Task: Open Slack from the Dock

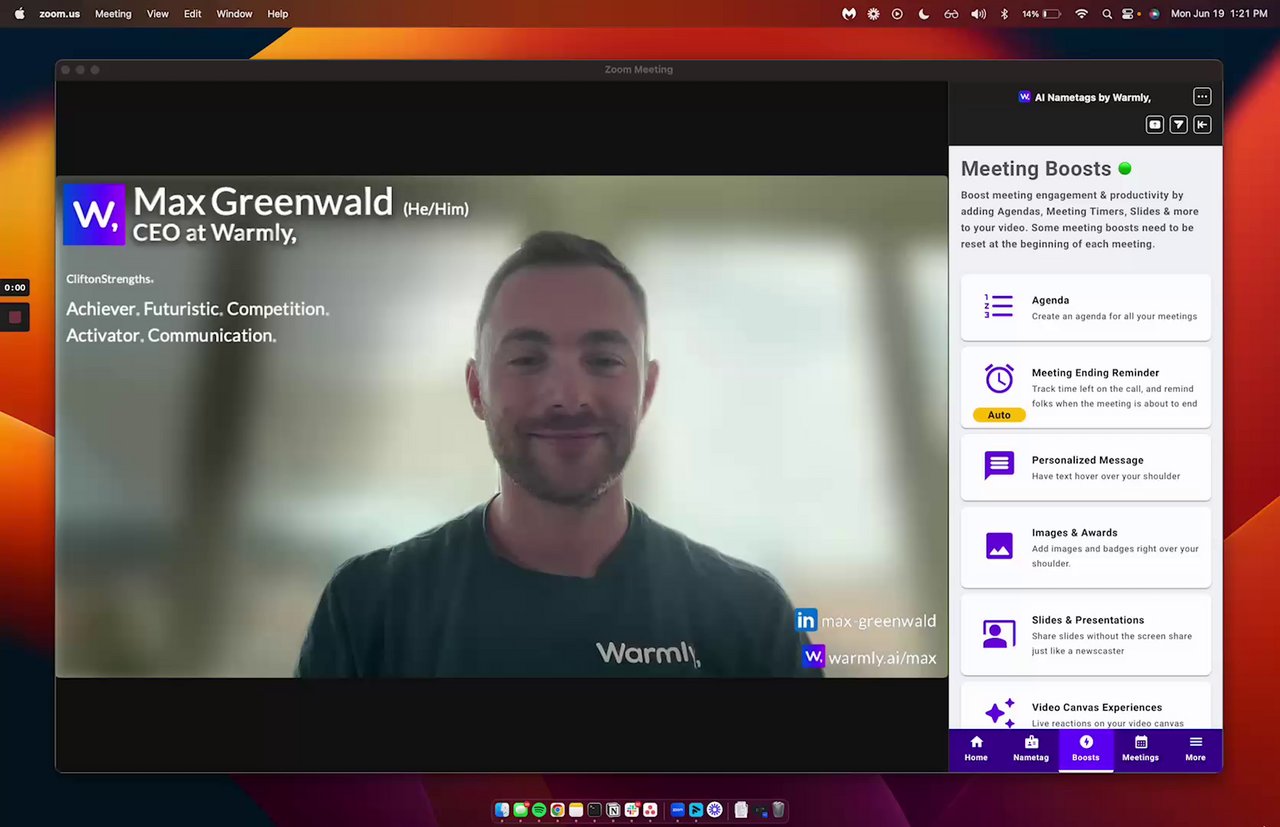Action: (632, 810)
